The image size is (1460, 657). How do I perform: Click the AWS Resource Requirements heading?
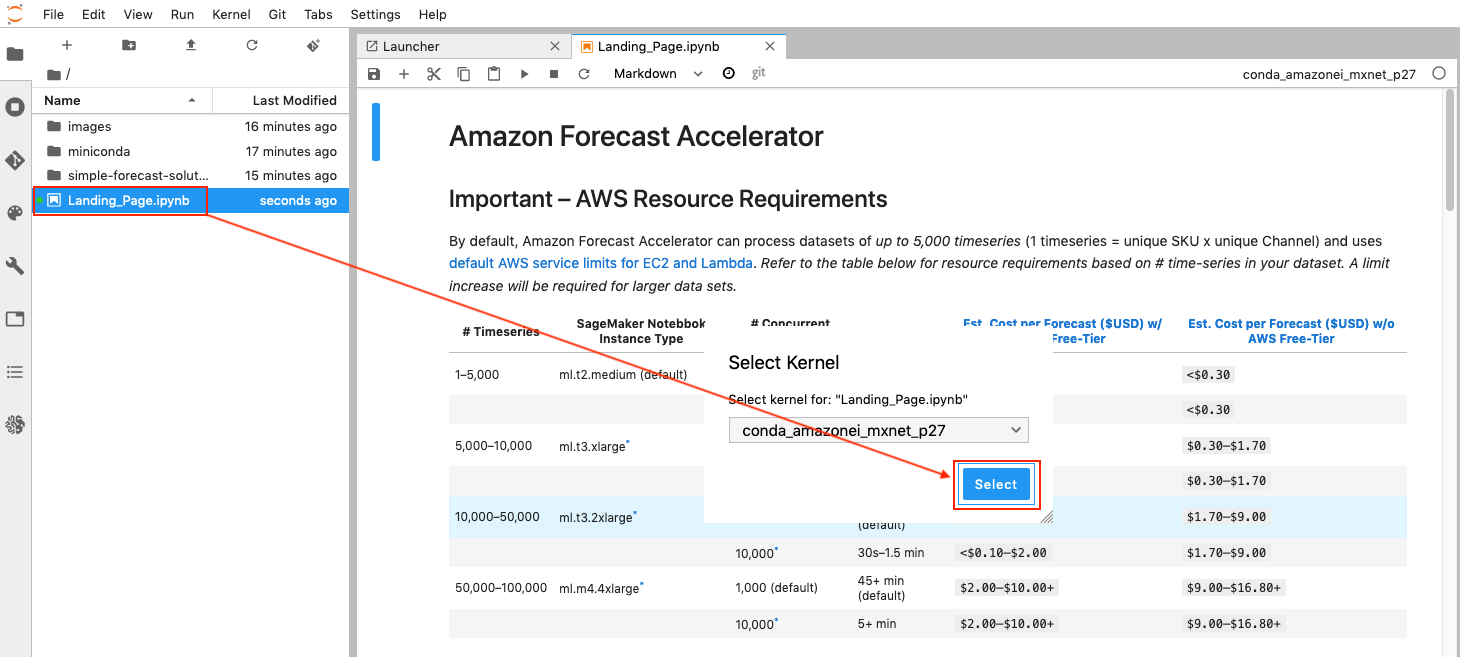pyautogui.click(x=668, y=199)
